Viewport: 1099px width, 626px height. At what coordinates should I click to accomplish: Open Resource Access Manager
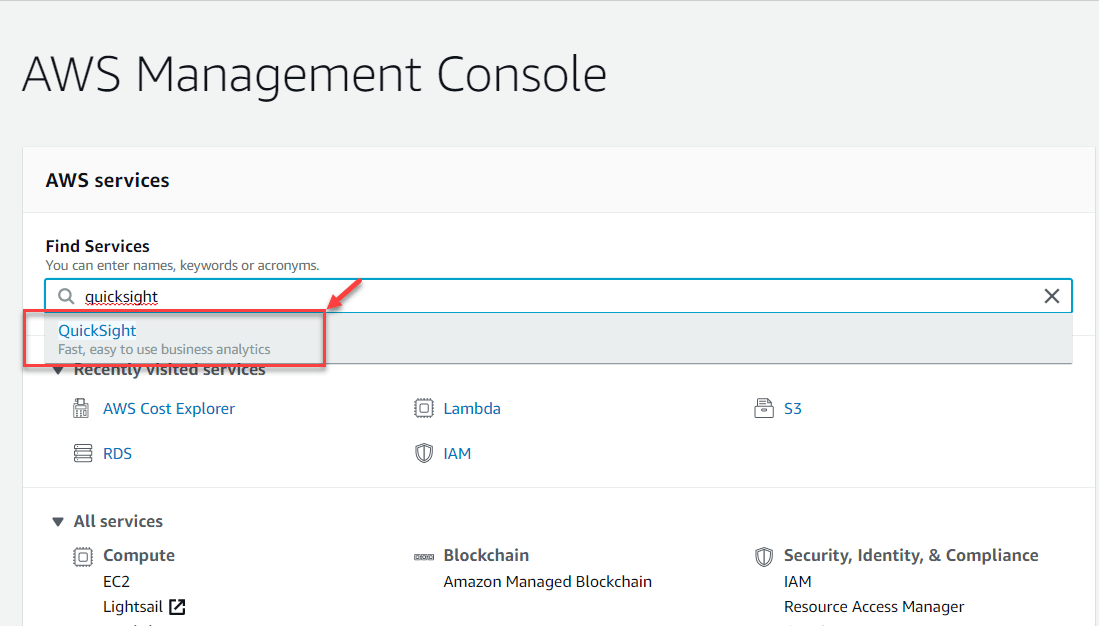pos(874,606)
